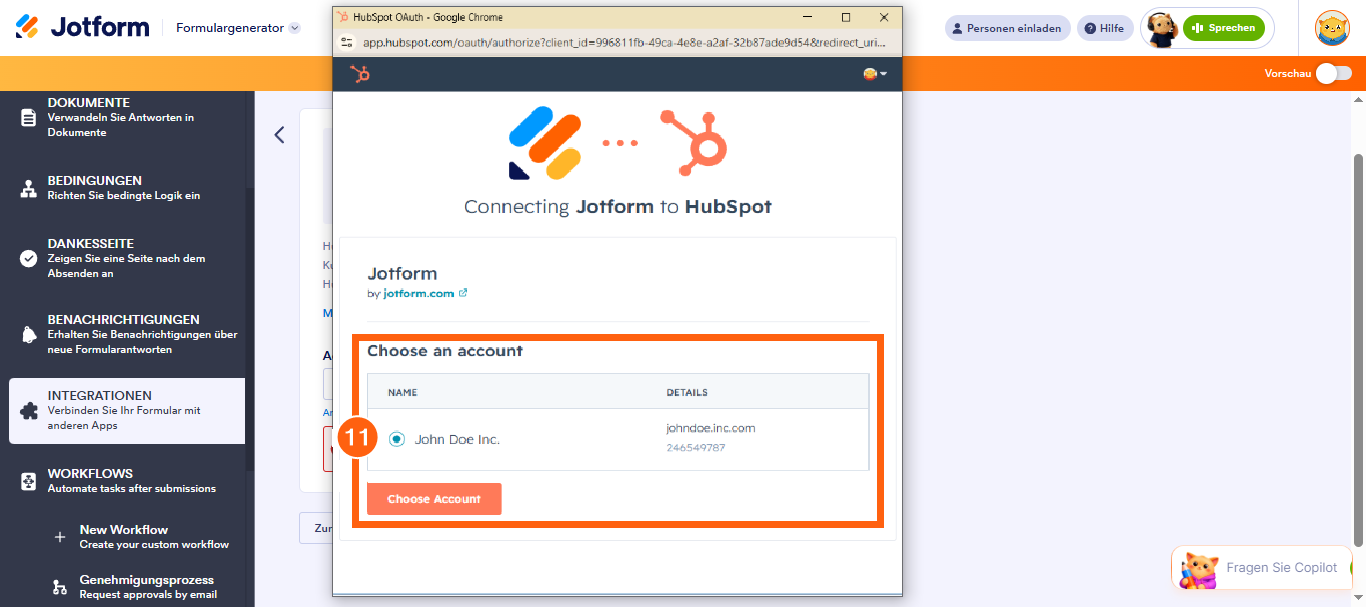
Task: Click the Jotform logo in header
Action: 82,27
